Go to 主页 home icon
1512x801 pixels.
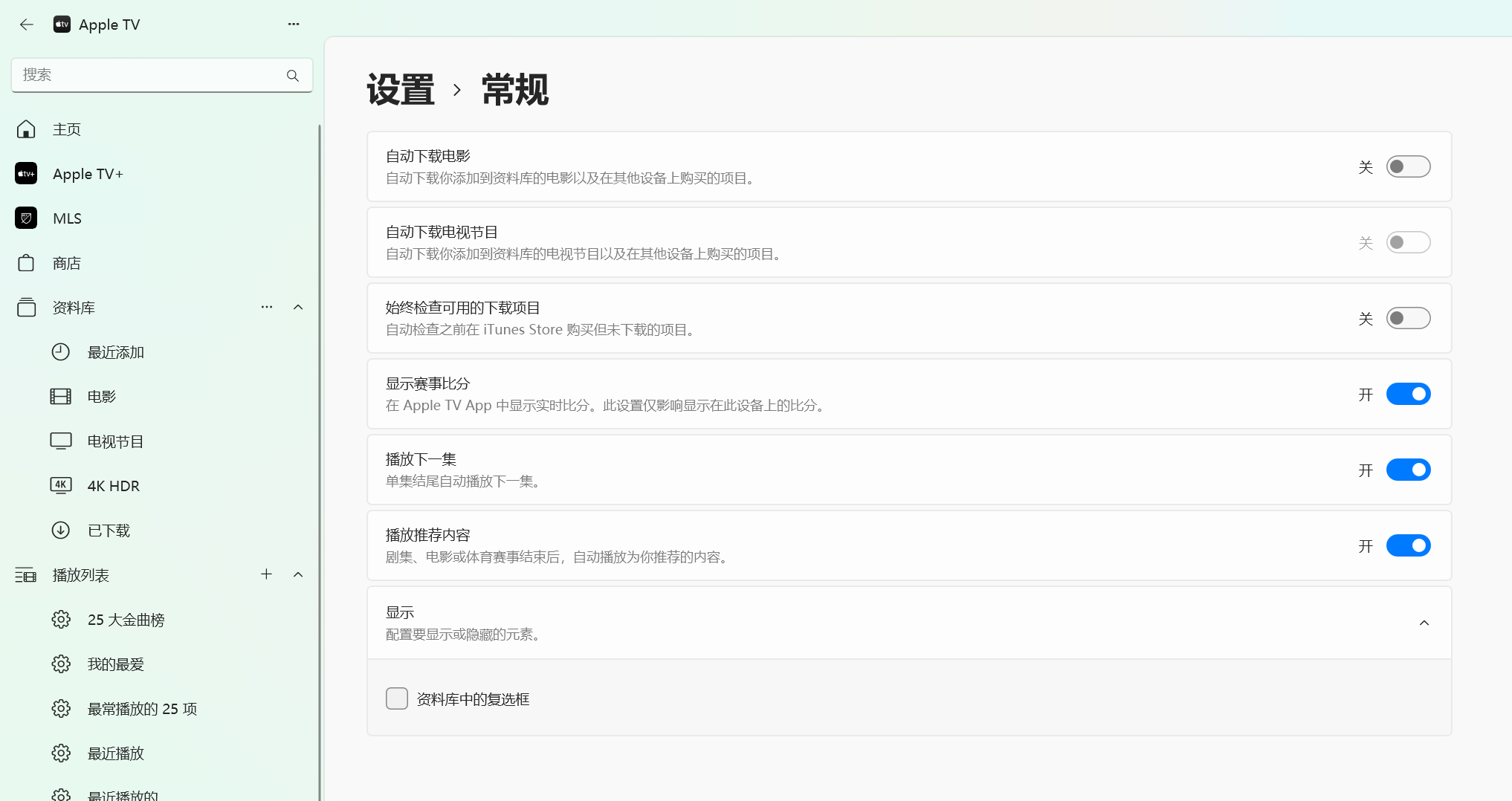pyautogui.click(x=26, y=129)
